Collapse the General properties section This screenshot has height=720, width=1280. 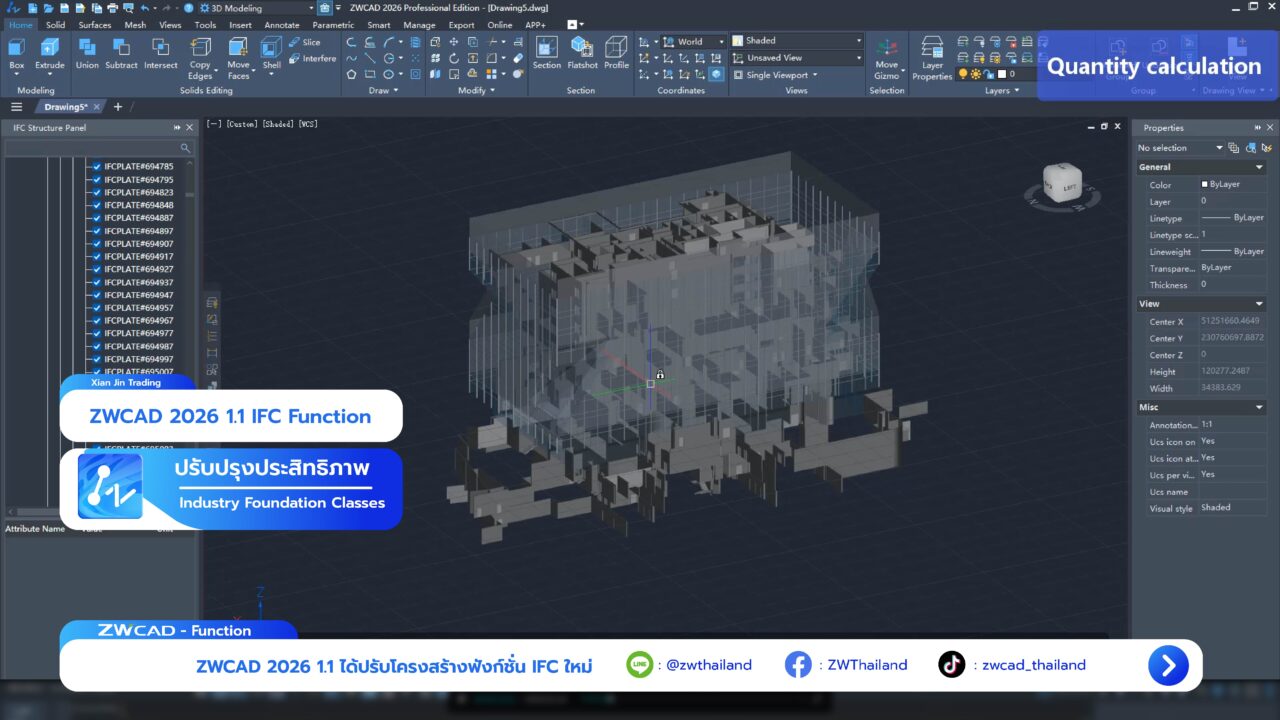coord(1259,167)
